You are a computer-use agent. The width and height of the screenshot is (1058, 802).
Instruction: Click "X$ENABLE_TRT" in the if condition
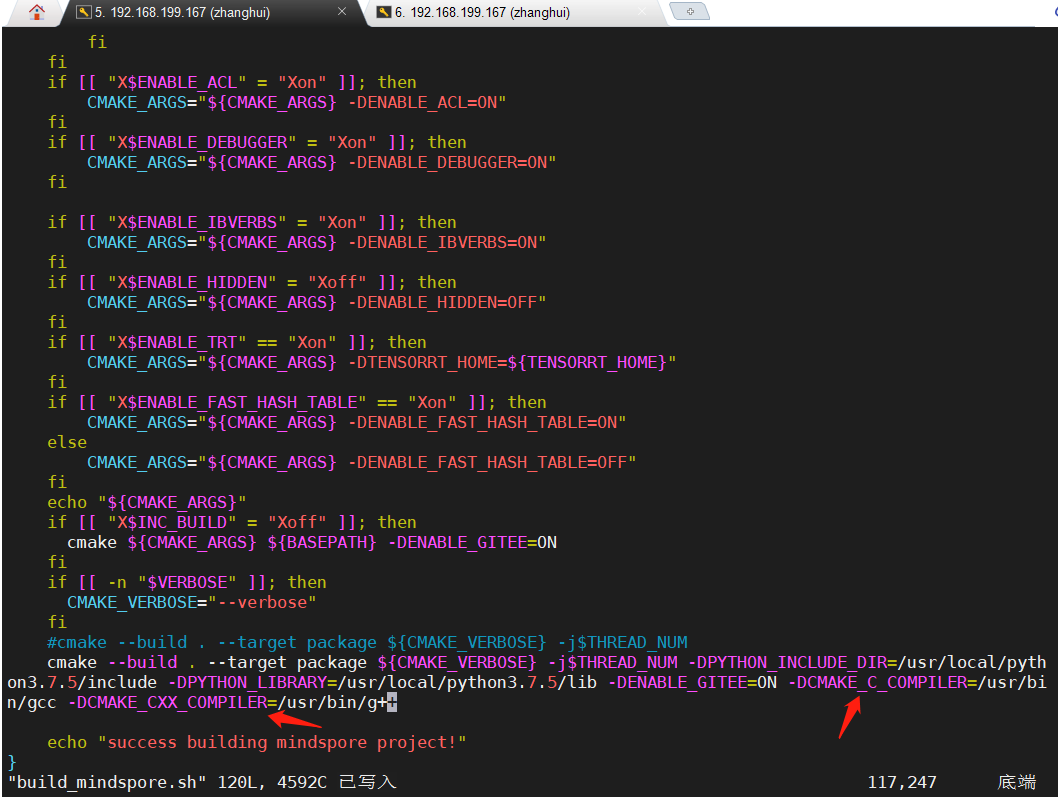pyautogui.click(x=177, y=343)
